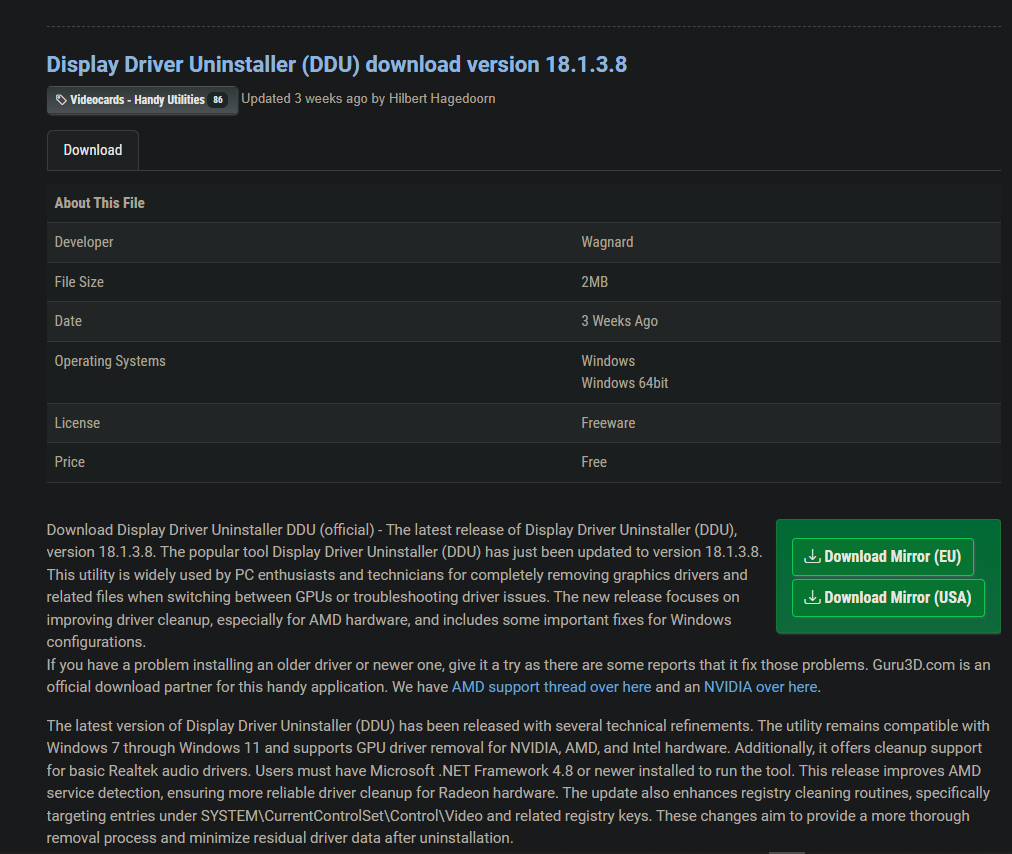Click the File Size label
Screen dimensions: 1012x854
[79, 282]
